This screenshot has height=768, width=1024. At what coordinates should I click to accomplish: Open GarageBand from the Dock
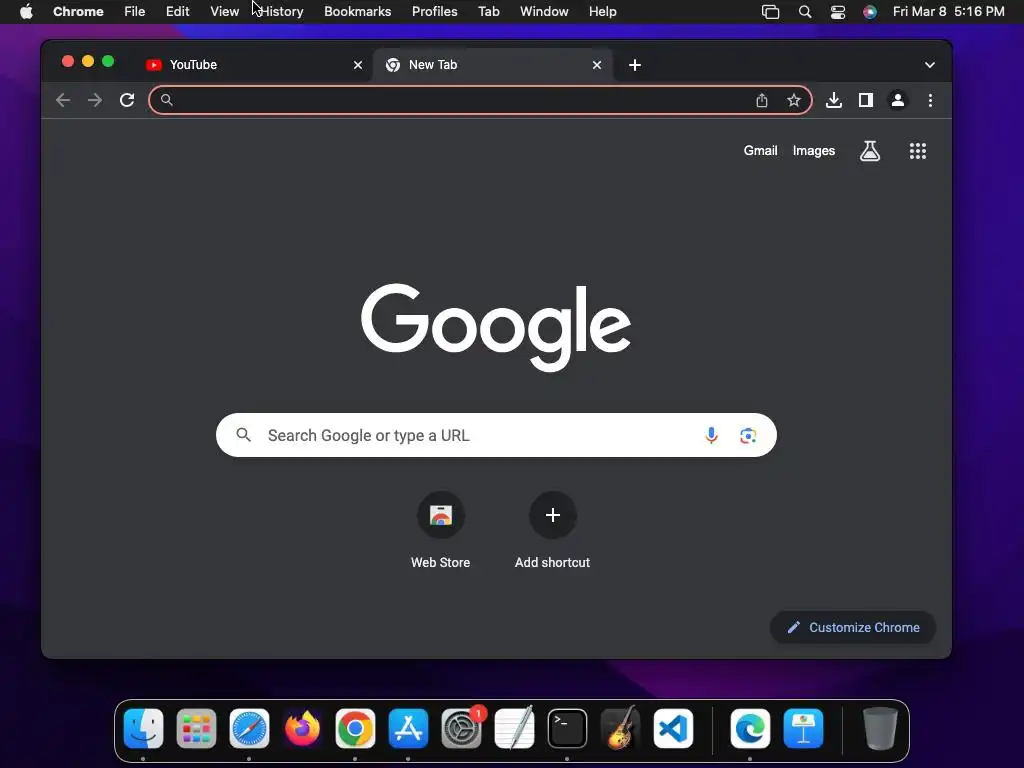(x=620, y=728)
